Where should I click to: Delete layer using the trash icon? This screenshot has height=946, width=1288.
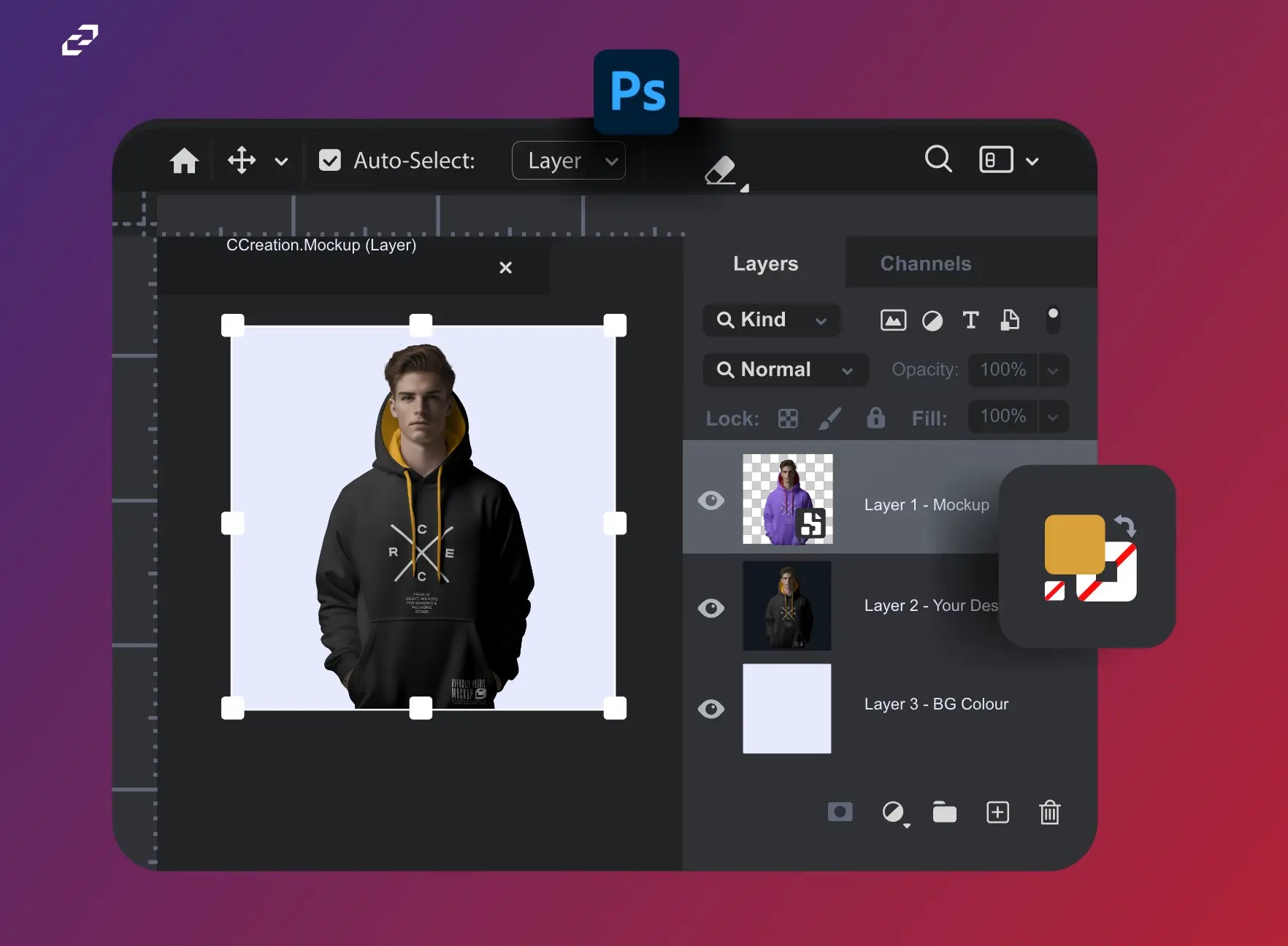1049,812
